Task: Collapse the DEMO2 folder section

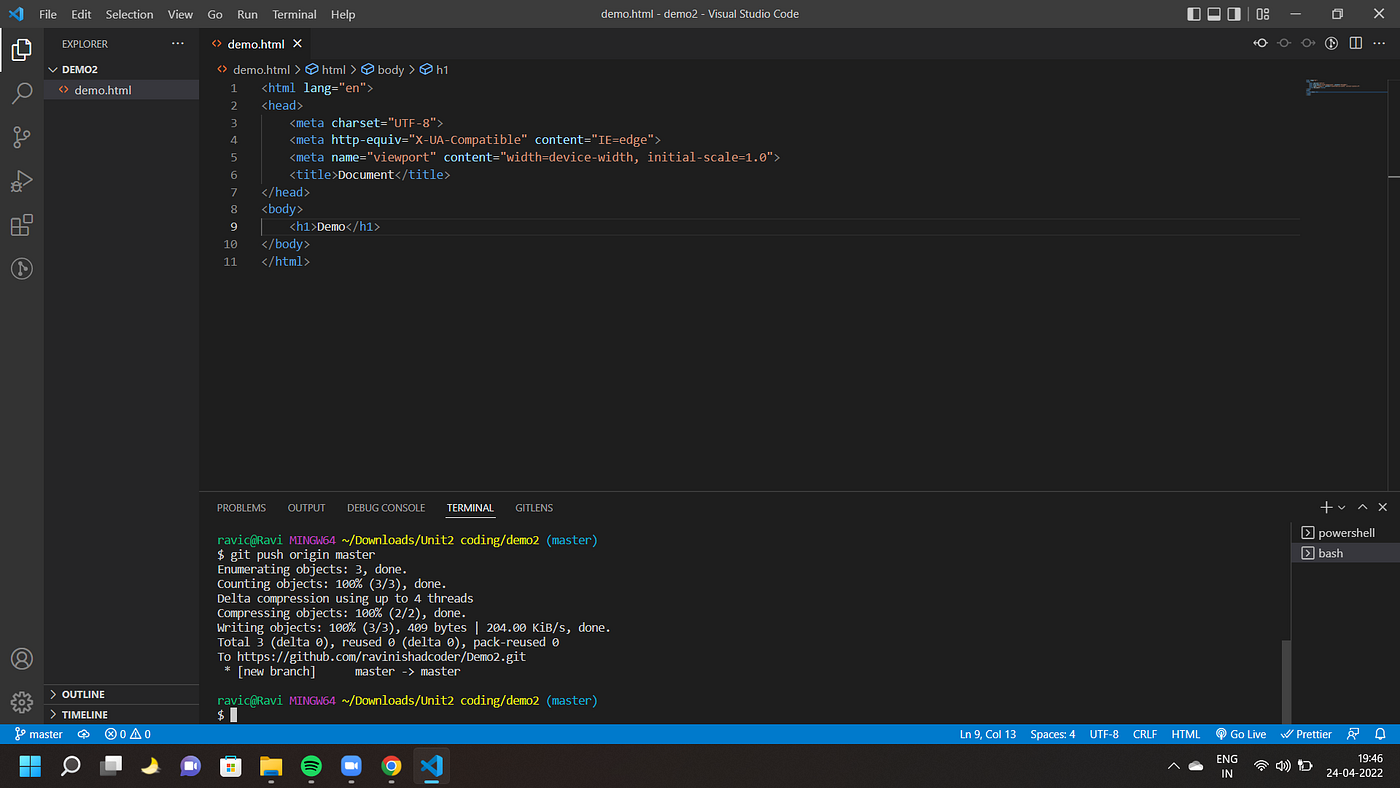Action: coord(122,69)
